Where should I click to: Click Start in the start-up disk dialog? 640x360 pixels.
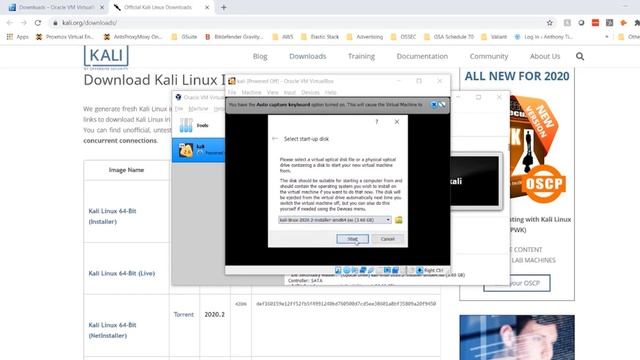coord(352,239)
